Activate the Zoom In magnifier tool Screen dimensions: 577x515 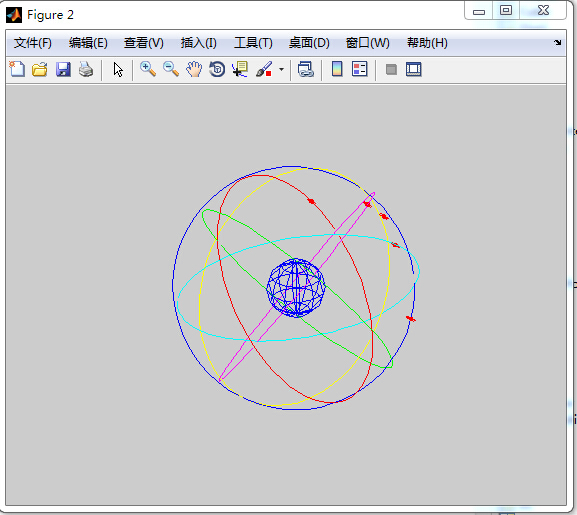[x=148, y=69]
